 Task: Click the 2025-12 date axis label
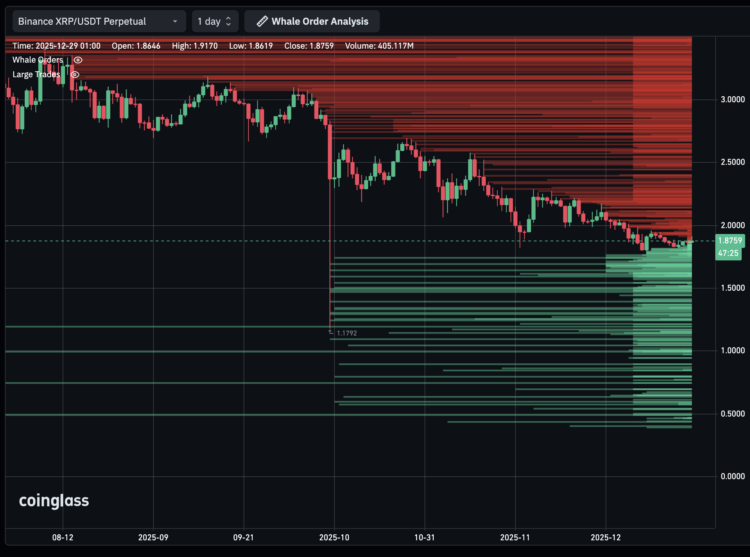pyautogui.click(x=606, y=537)
